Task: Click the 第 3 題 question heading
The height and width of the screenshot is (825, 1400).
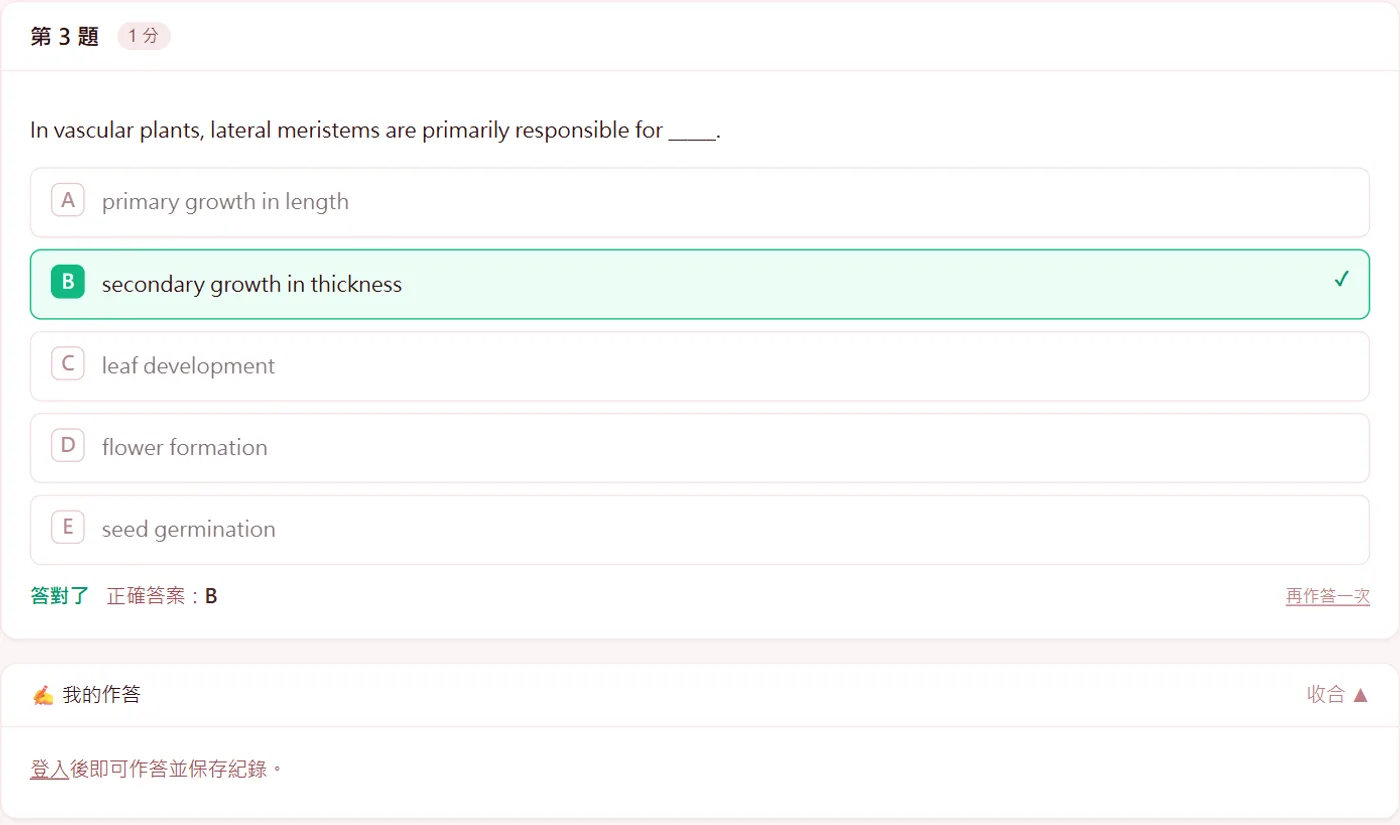Action: [x=65, y=37]
